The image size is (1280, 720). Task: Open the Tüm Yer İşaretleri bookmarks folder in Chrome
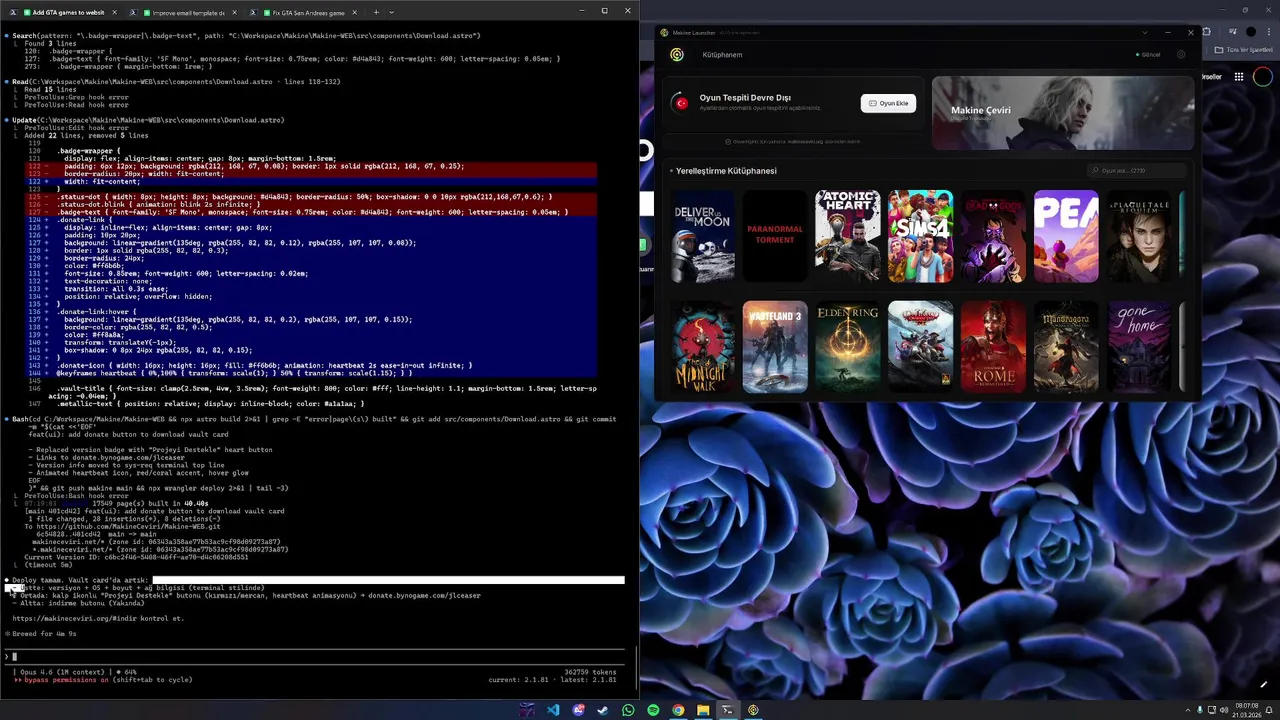pos(1243,50)
